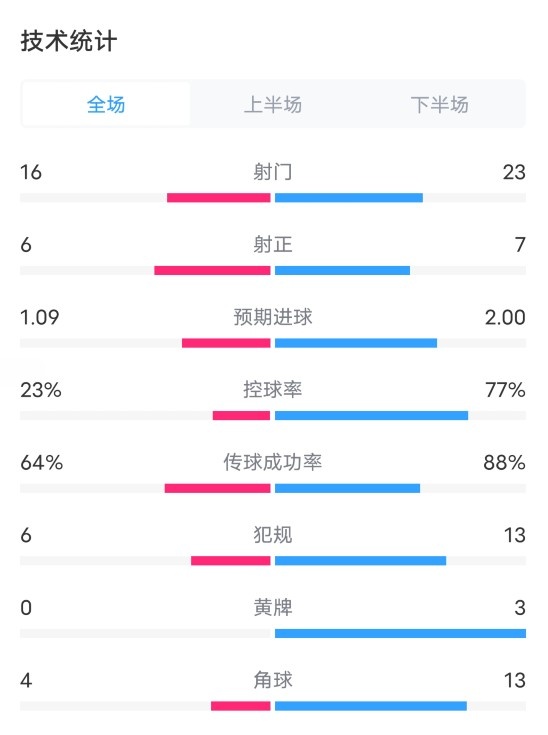Select the 控球率 label
The image size is (548, 735).
pyautogui.click(x=273, y=390)
